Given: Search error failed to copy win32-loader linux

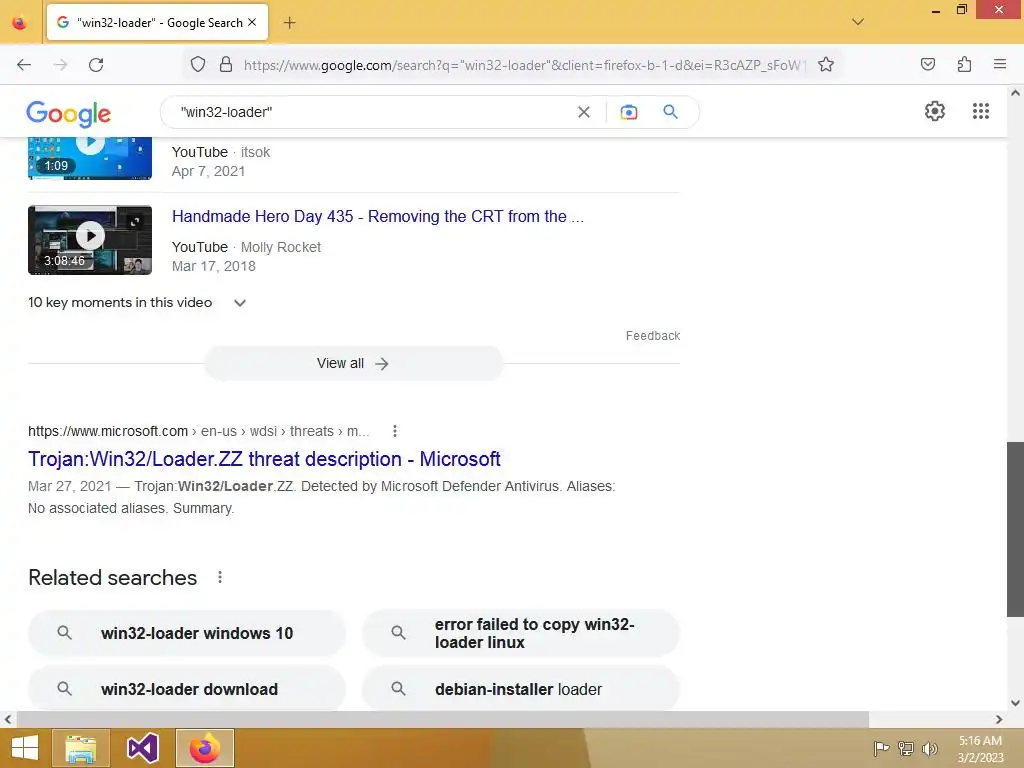Looking at the screenshot, I should [520, 633].
